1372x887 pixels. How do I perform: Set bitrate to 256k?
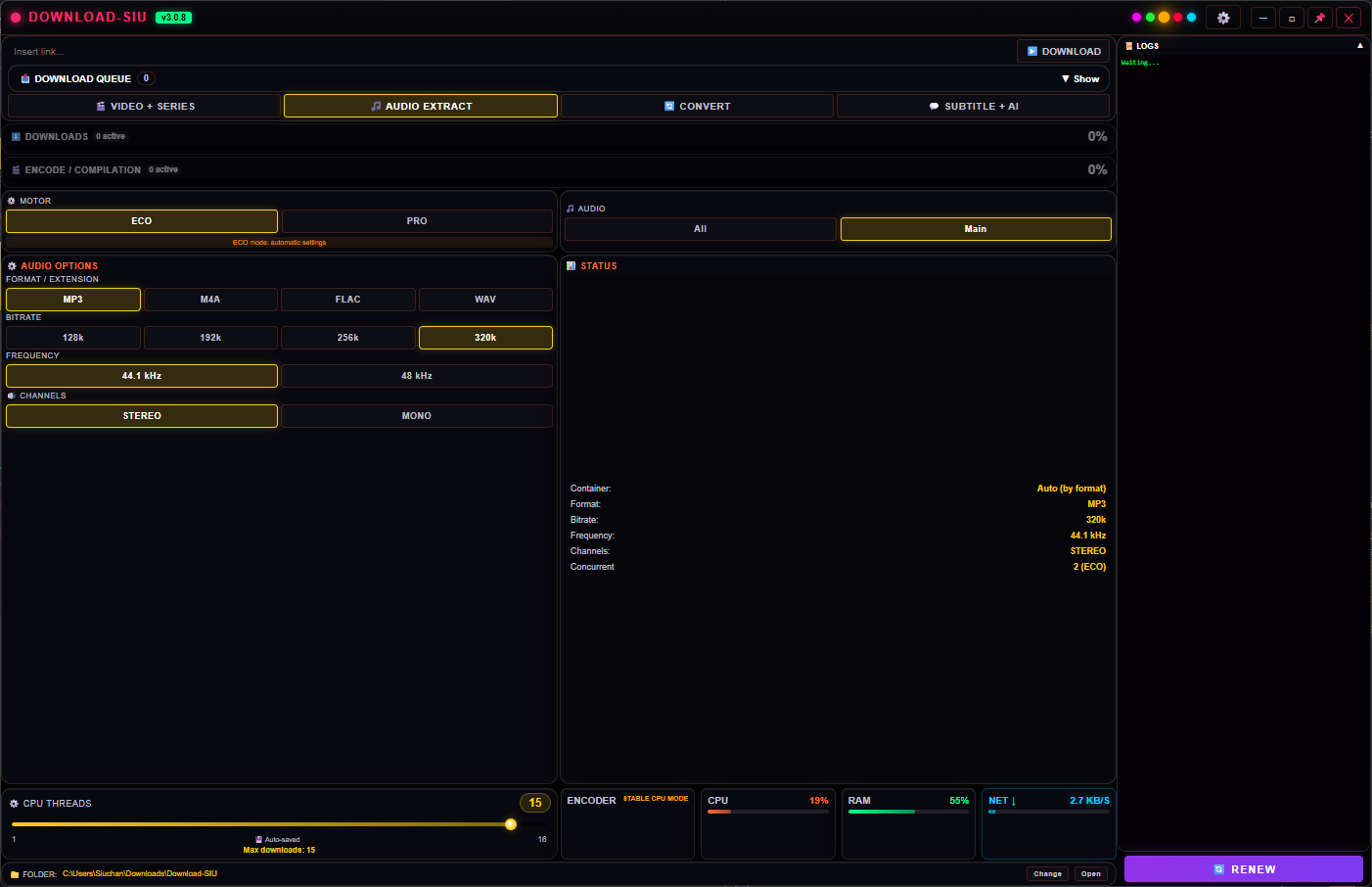(348, 338)
